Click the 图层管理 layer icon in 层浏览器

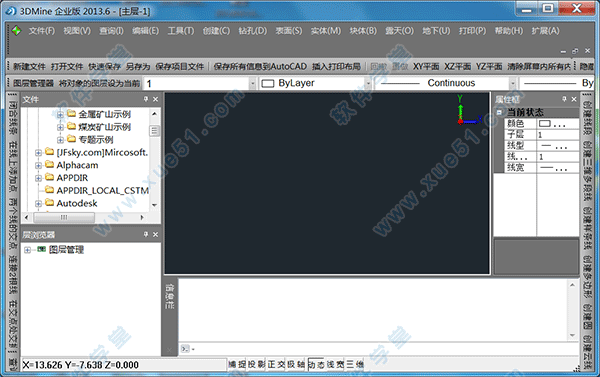[x=41, y=250]
